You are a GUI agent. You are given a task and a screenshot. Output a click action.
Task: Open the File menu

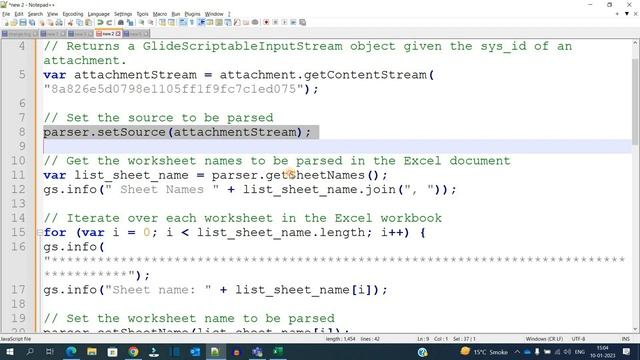coord(6,14)
